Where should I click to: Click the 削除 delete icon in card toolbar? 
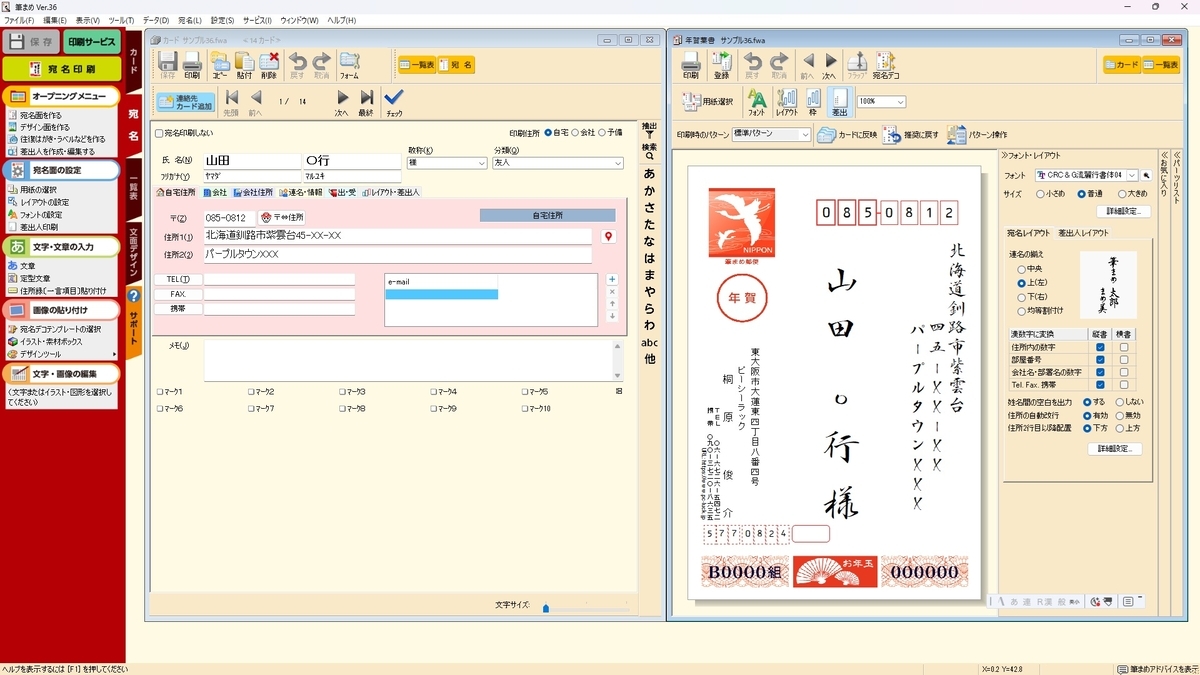268,64
